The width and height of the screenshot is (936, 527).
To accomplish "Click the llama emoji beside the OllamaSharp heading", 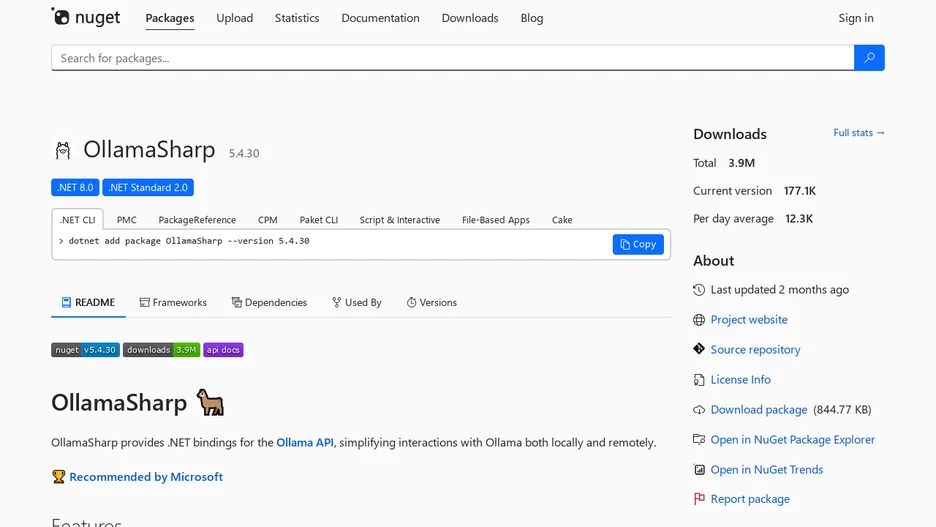I will tap(210, 402).
